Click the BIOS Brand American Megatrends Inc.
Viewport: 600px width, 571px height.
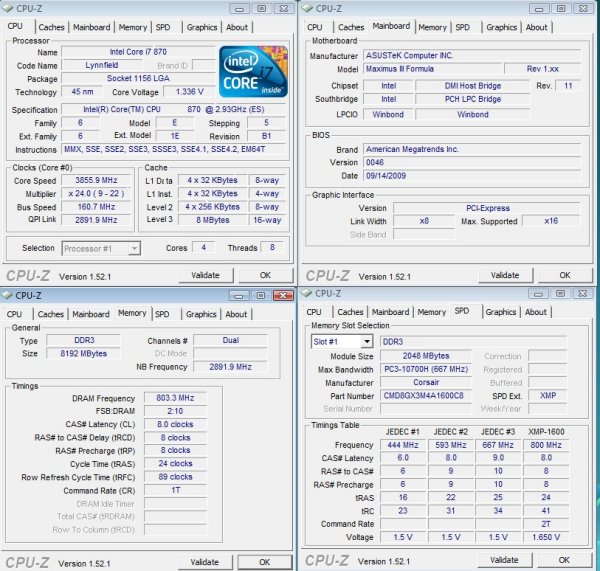pyautogui.click(x=472, y=149)
